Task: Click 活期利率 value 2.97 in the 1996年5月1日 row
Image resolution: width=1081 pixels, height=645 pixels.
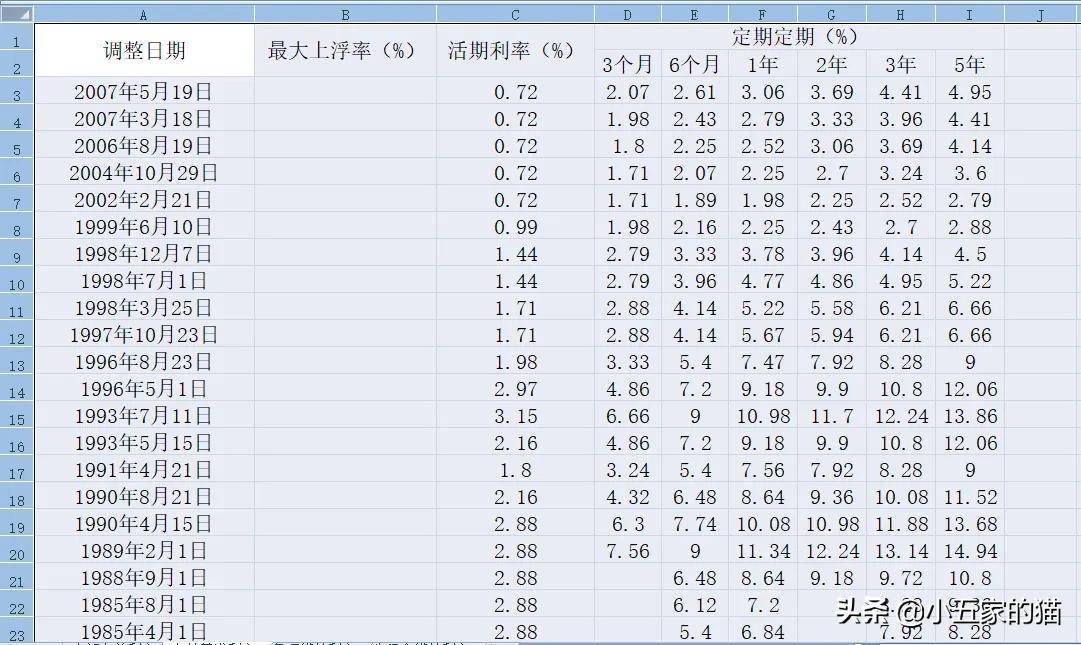Action: click(x=515, y=388)
